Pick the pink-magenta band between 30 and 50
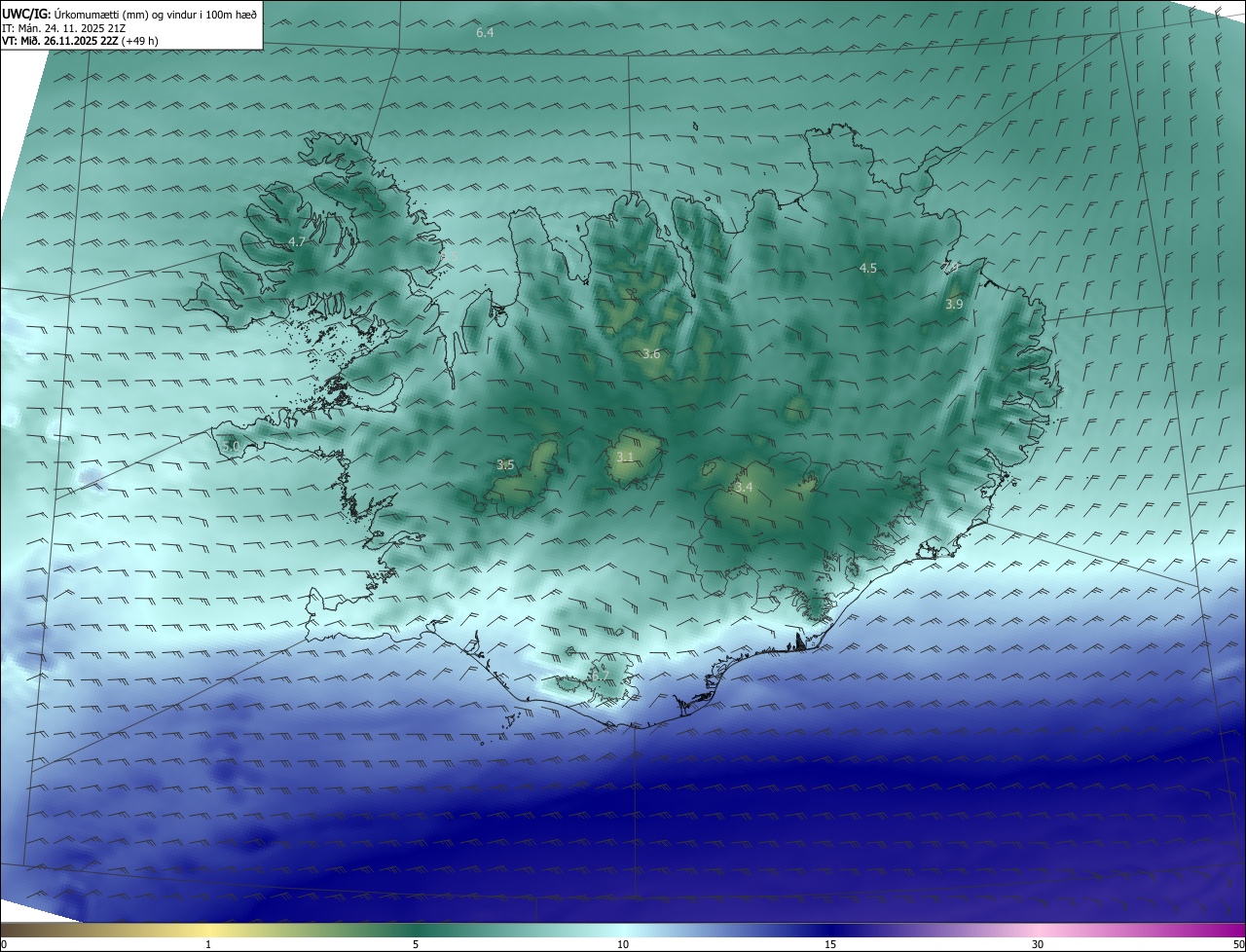The image size is (1246, 952). click(1141, 930)
